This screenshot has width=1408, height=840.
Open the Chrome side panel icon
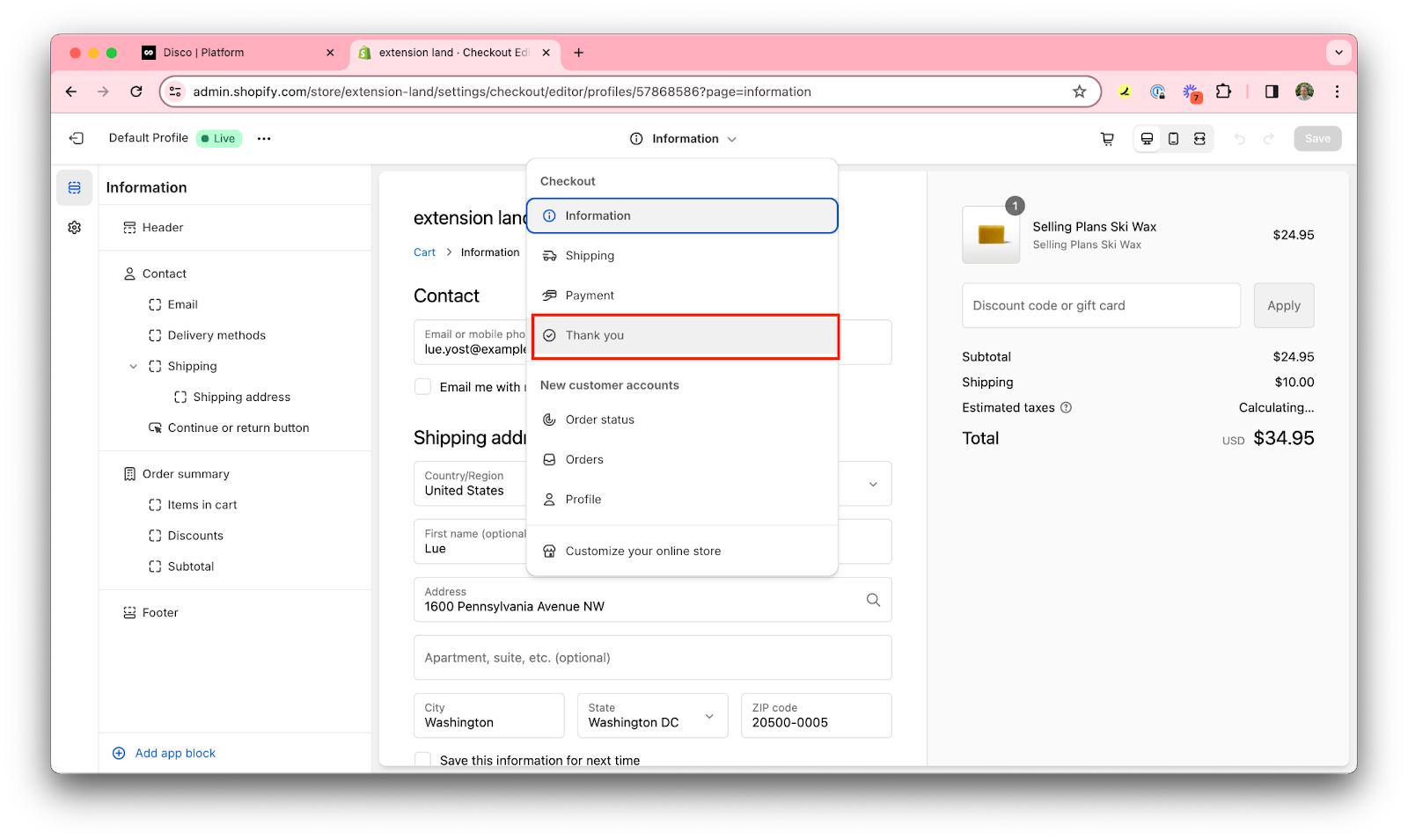coord(1272,91)
